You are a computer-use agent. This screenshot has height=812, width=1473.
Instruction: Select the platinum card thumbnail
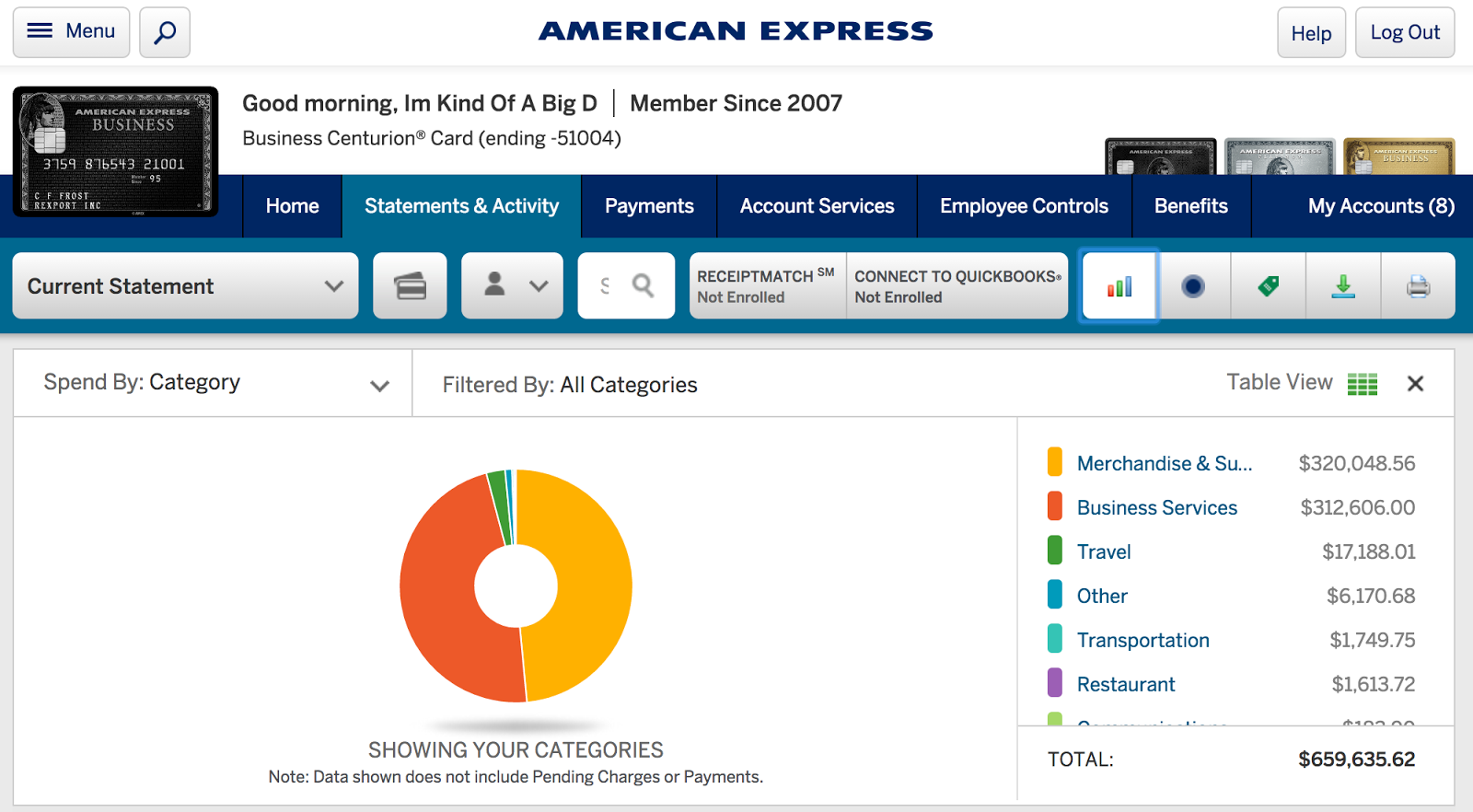point(1280,157)
